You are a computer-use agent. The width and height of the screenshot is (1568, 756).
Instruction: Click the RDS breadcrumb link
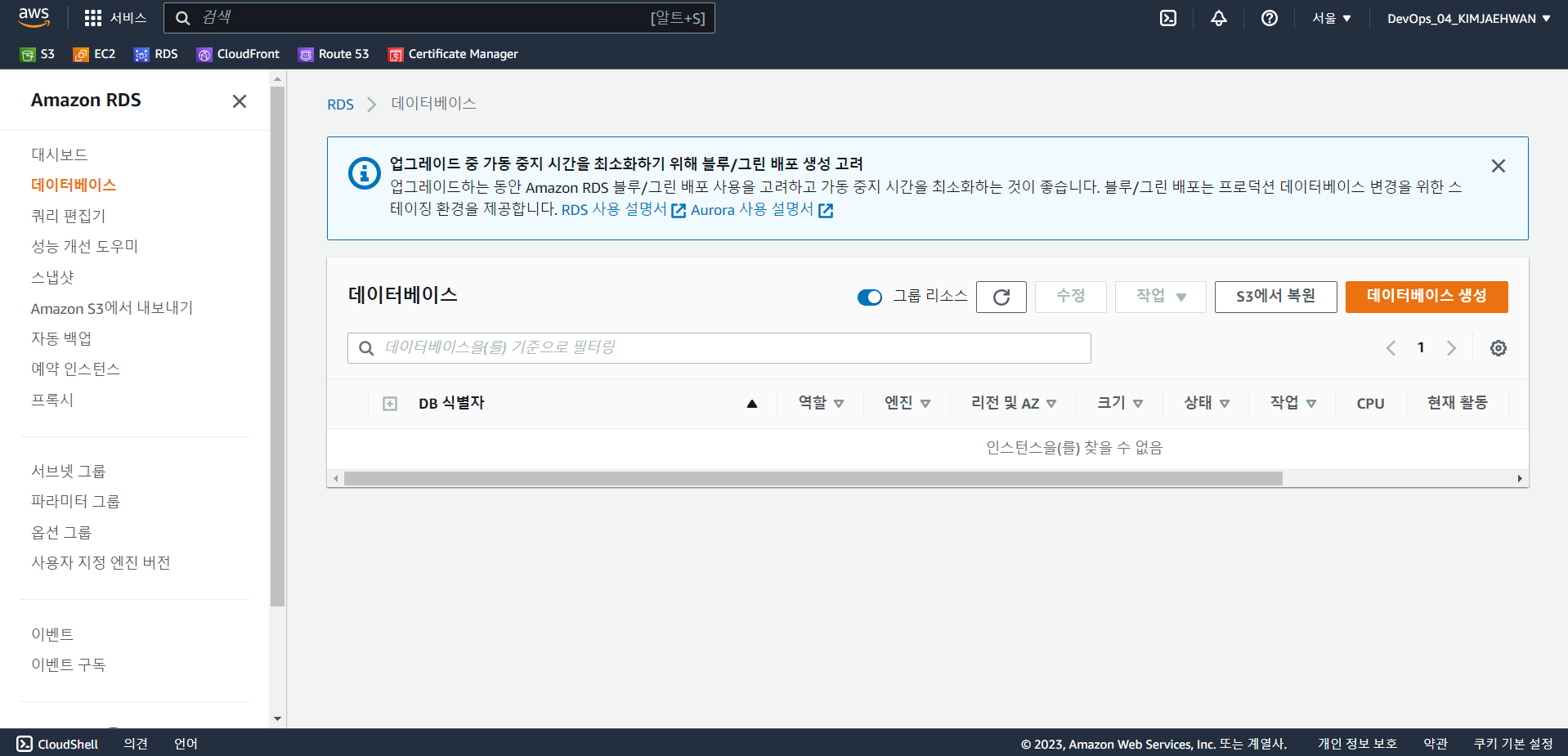[340, 105]
